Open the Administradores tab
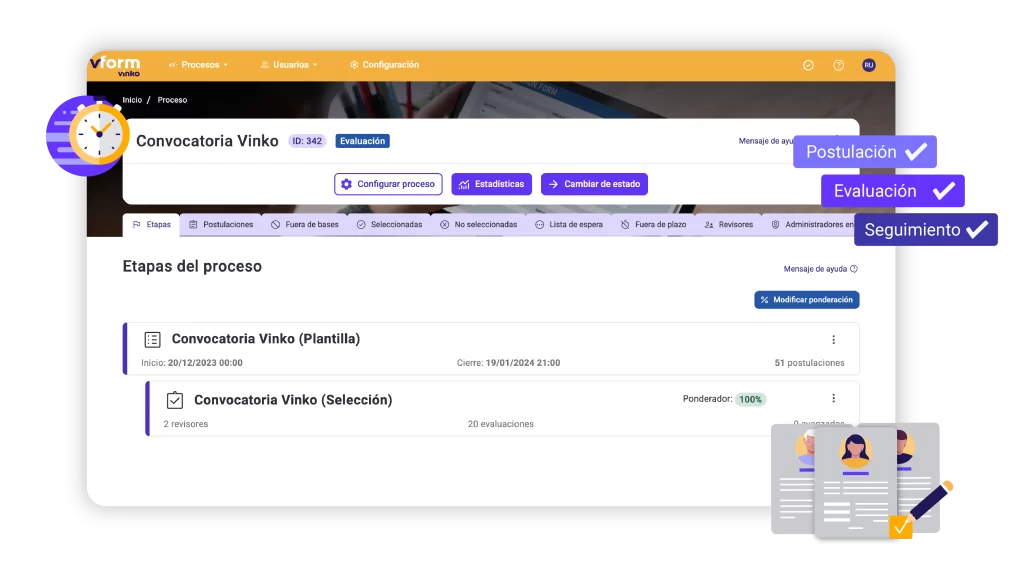The image size is (1024, 585). (x=812, y=225)
